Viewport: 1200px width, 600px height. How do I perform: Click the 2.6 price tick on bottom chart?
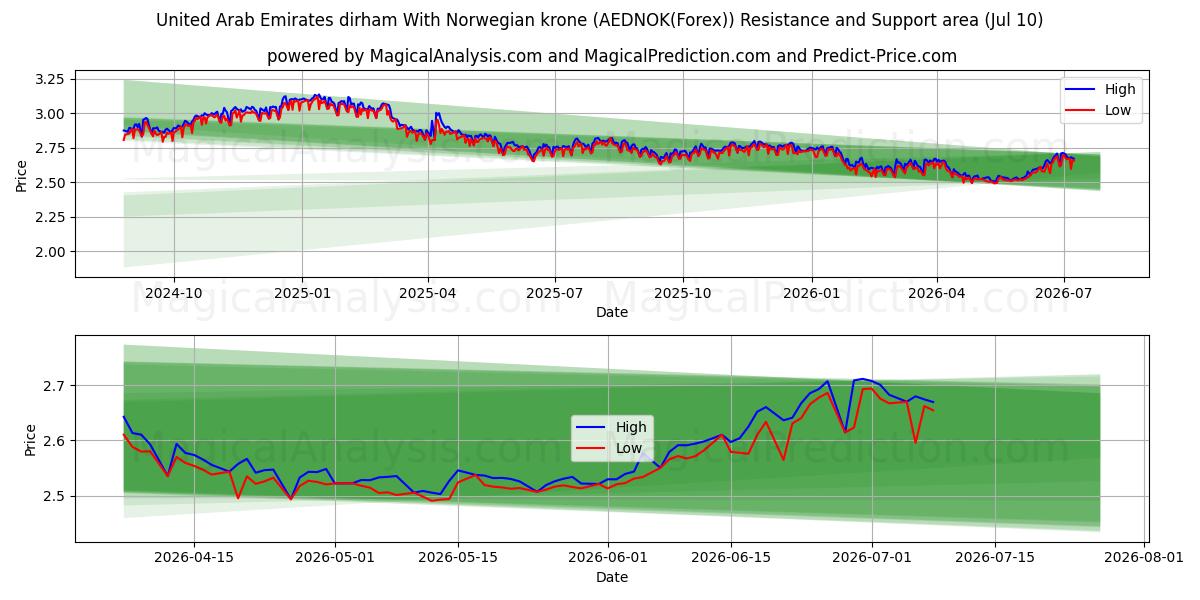56,441
